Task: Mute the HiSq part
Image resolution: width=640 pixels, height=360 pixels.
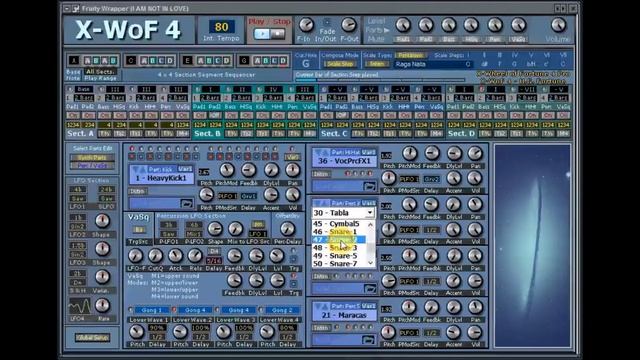Action: (471, 40)
